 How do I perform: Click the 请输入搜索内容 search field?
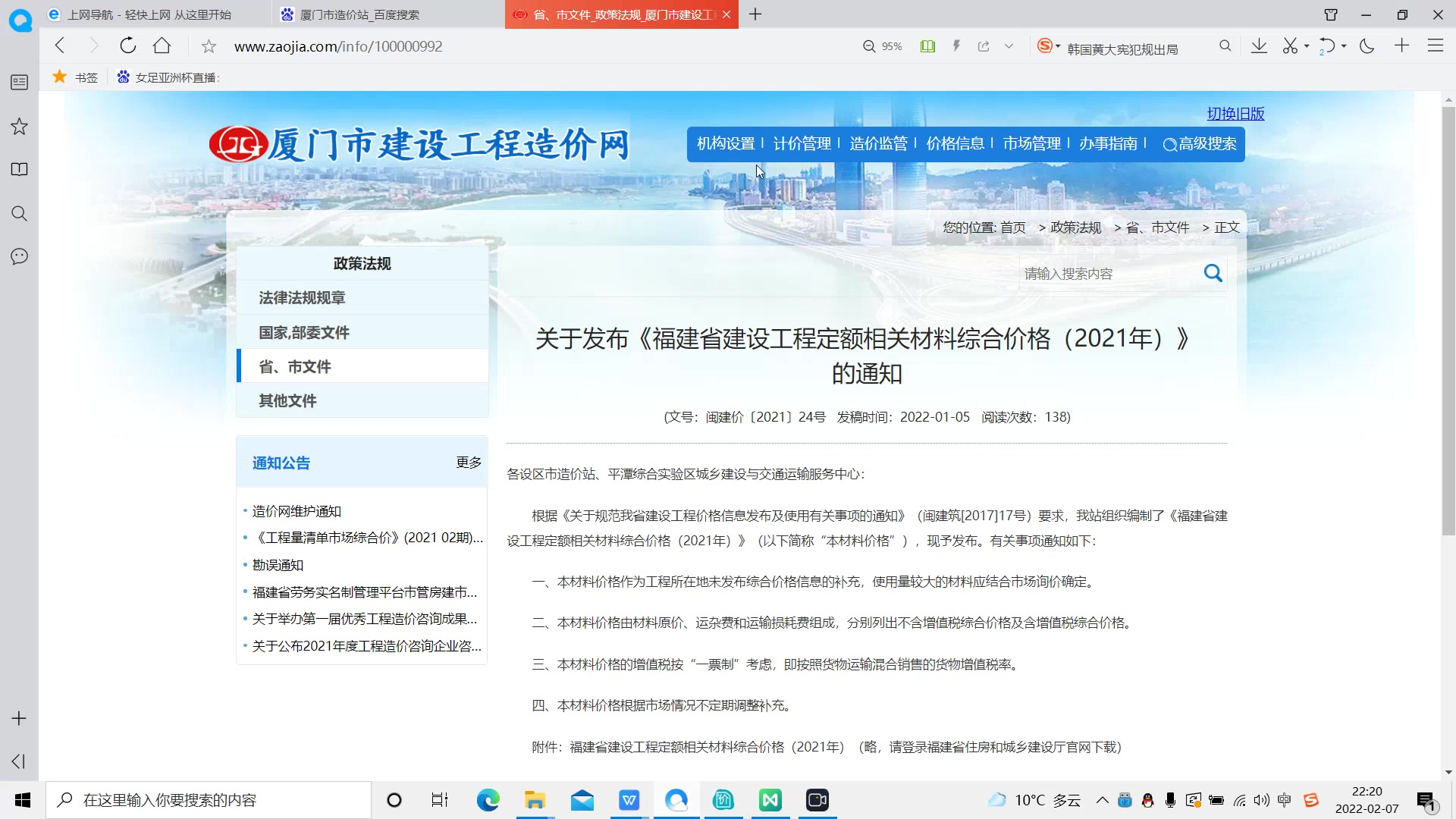point(1109,274)
